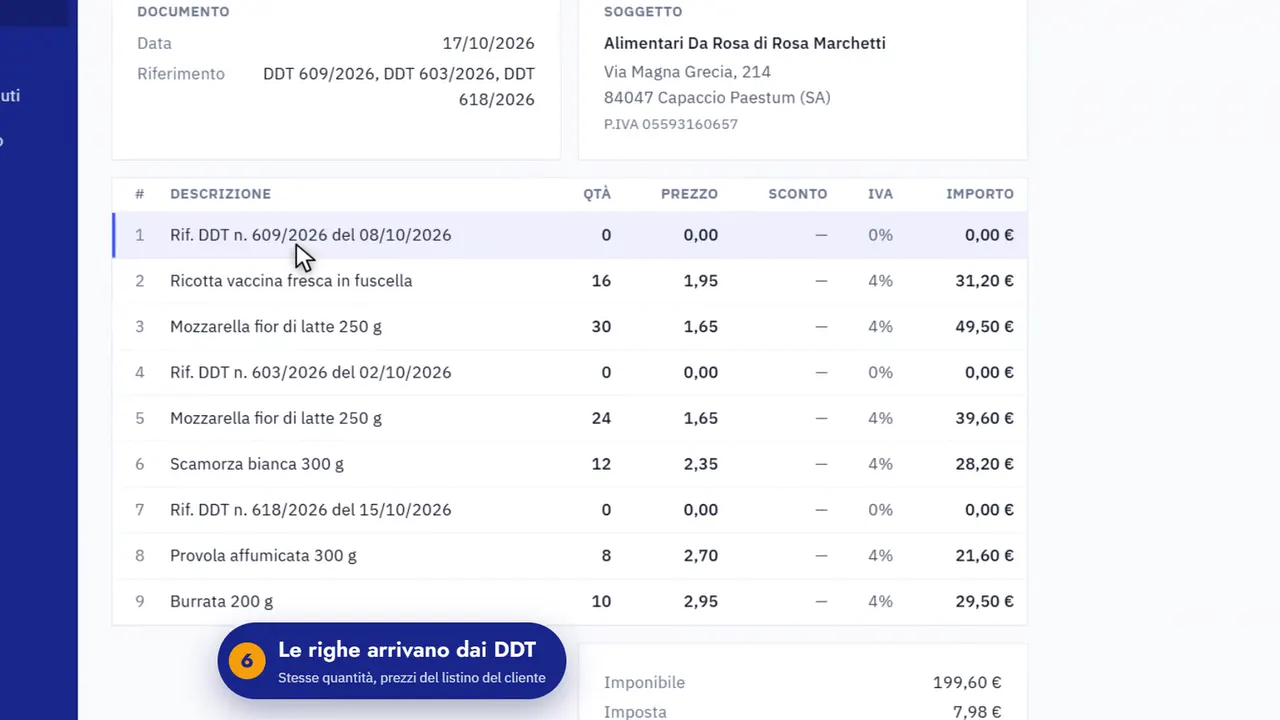Select the Mozzarella fior di latte row with quantity 30
This screenshot has width=1280, height=720.
click(570, 327)
